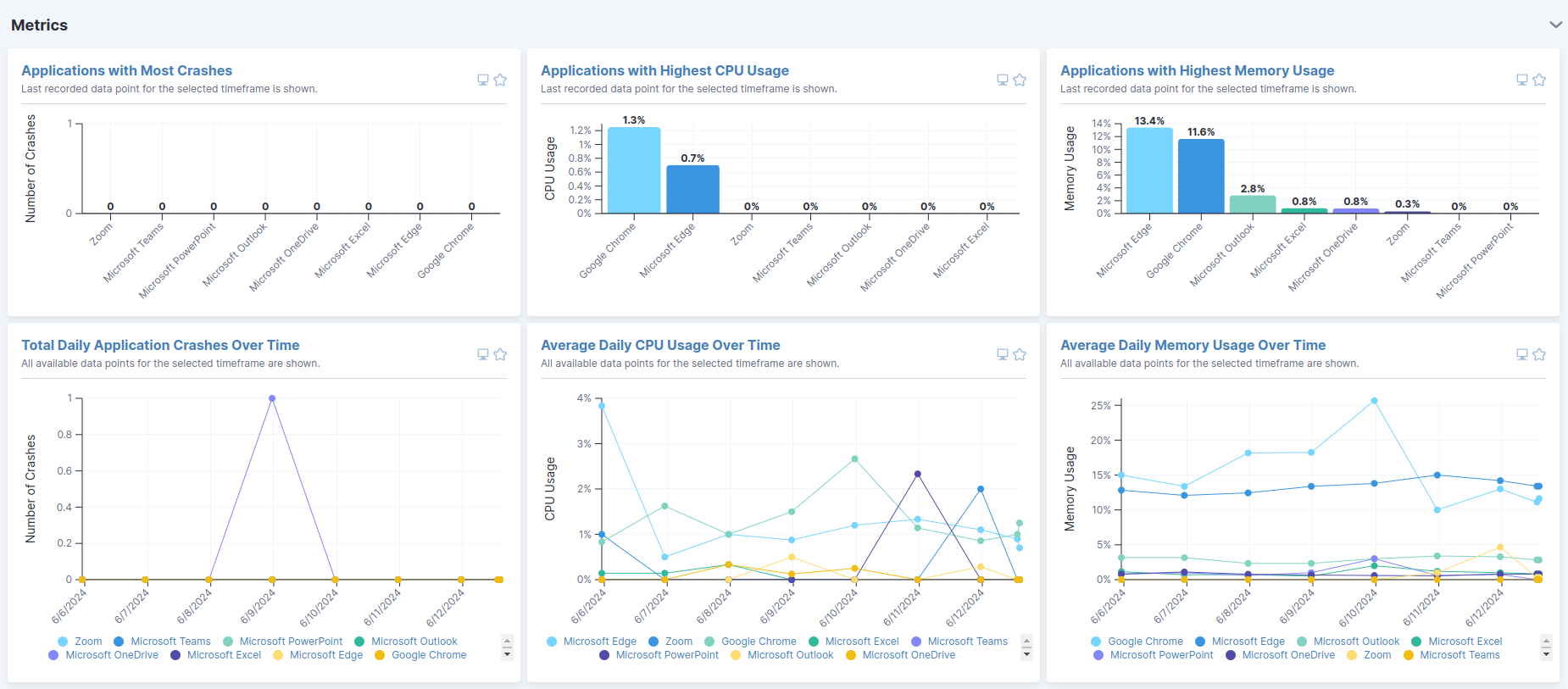Toggle Microsoft Excel in memory usage legend
The height and width of the screenshot is (689, 1568).
(x=1456, y=642)
